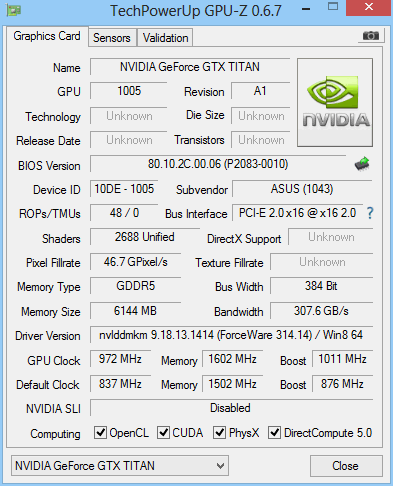Click the Transistors Unknown field
This screenshot has width=393, height=486.
point(260,140)
